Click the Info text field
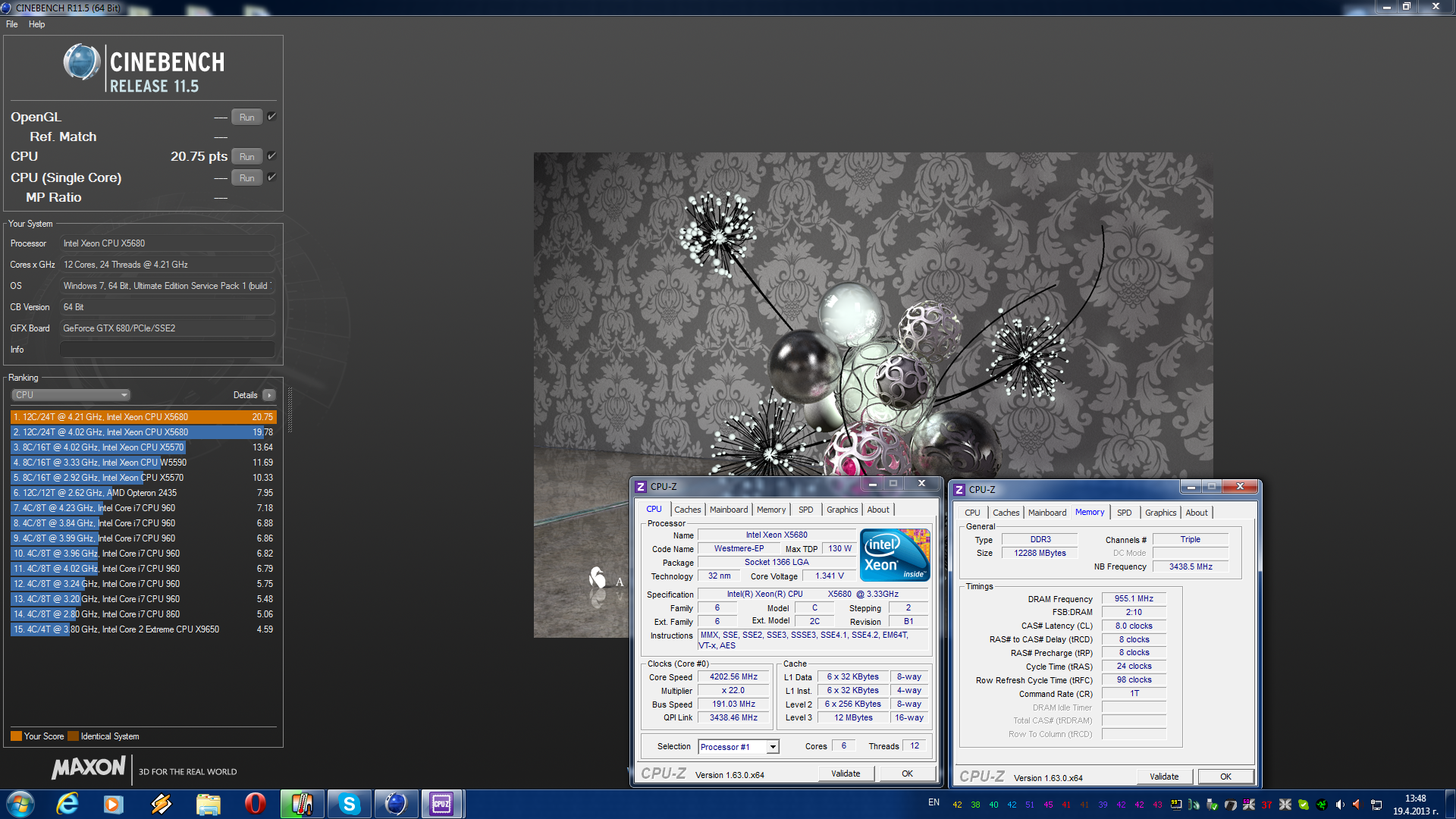 coord(167,350)
